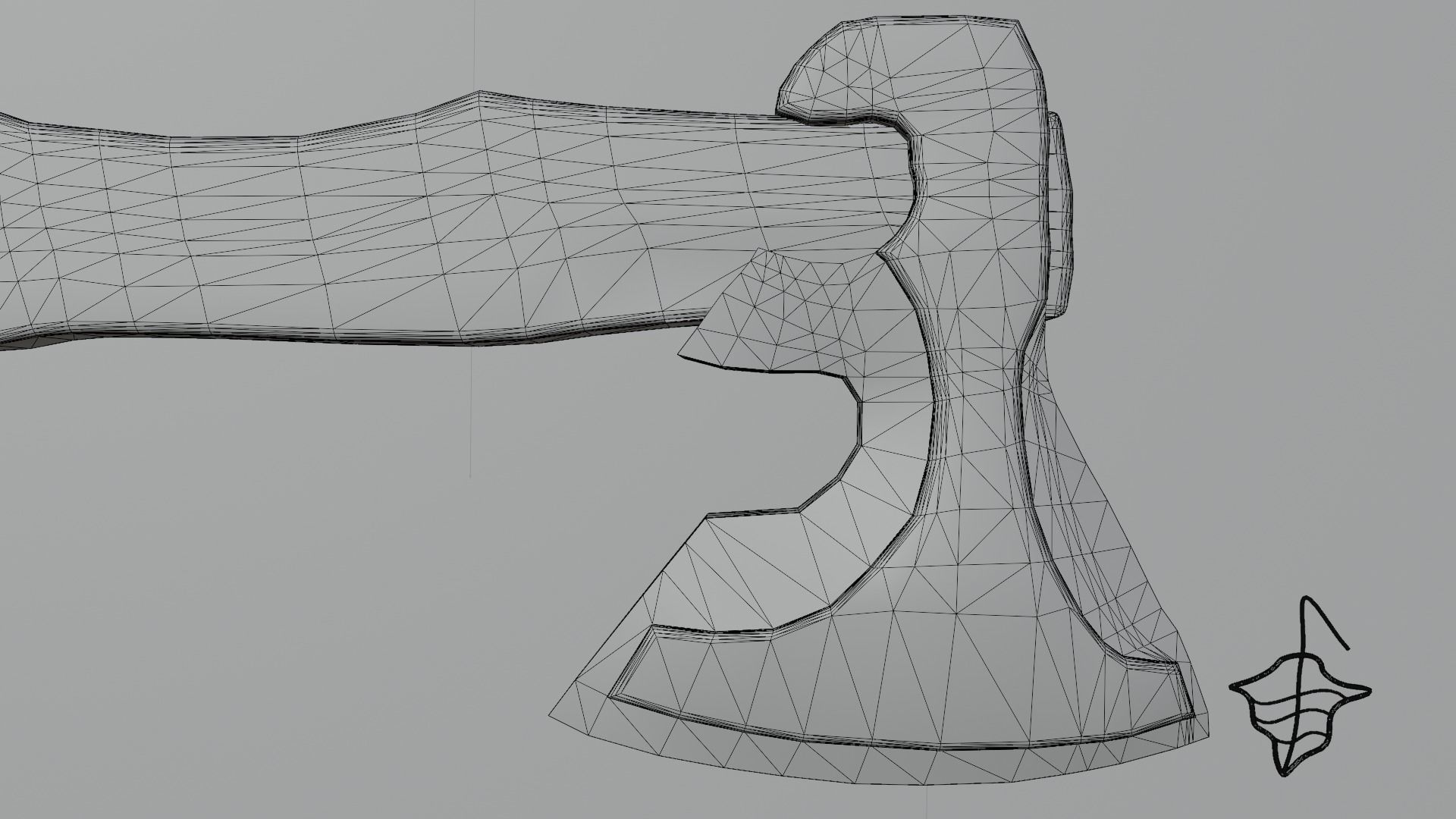Pick the wedge cap behind the axe head

pyautogui.click(x=1059, y=216)
